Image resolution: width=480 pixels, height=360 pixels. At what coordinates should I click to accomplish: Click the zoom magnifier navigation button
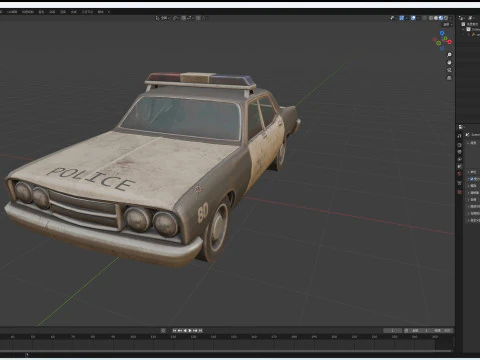pyautogui.click(x=449, y=54)
